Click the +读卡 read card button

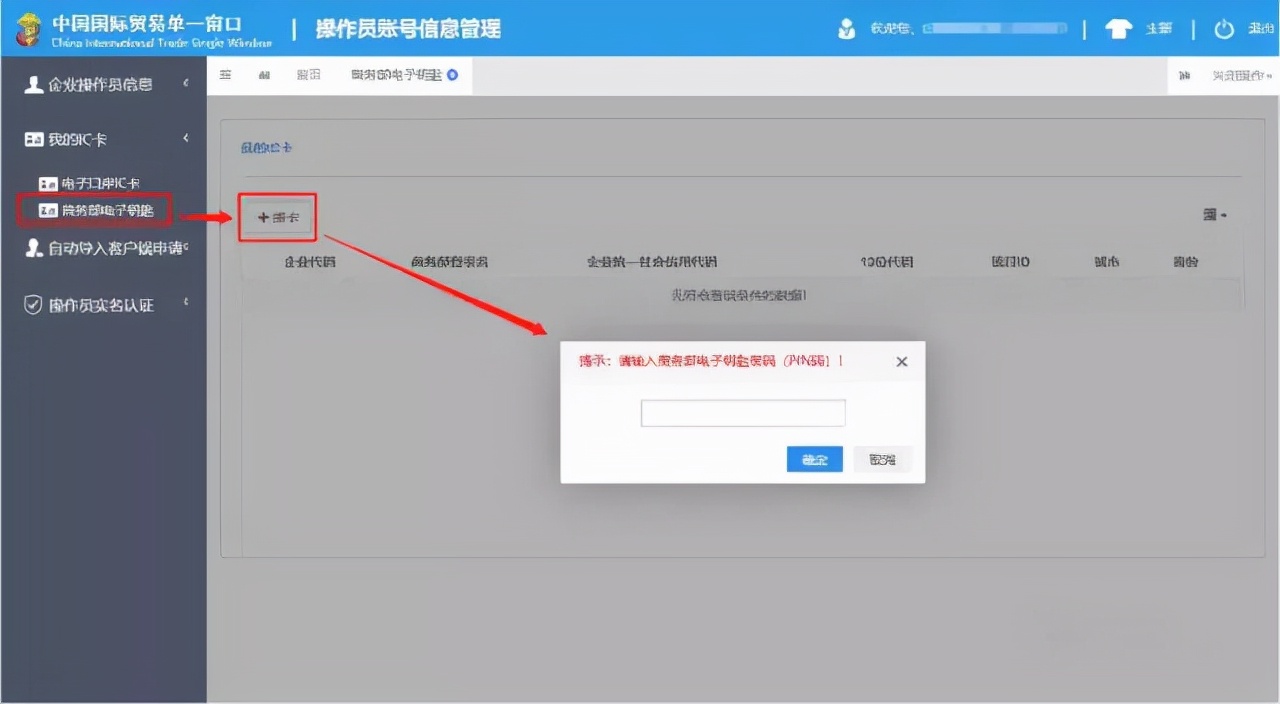(277, 216)
